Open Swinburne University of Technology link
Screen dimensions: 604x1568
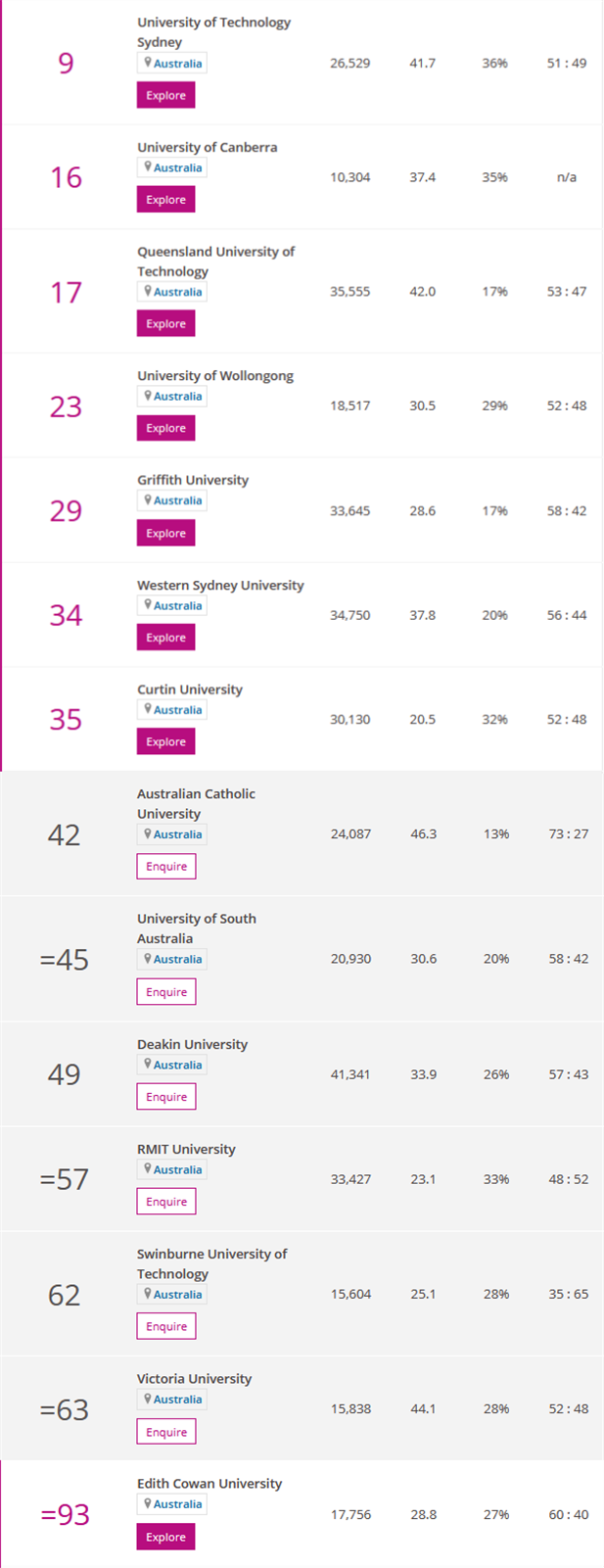pos(212,1263)
